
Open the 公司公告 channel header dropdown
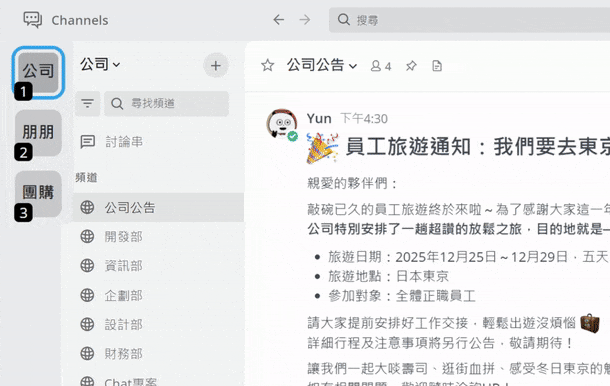(322, 65)
